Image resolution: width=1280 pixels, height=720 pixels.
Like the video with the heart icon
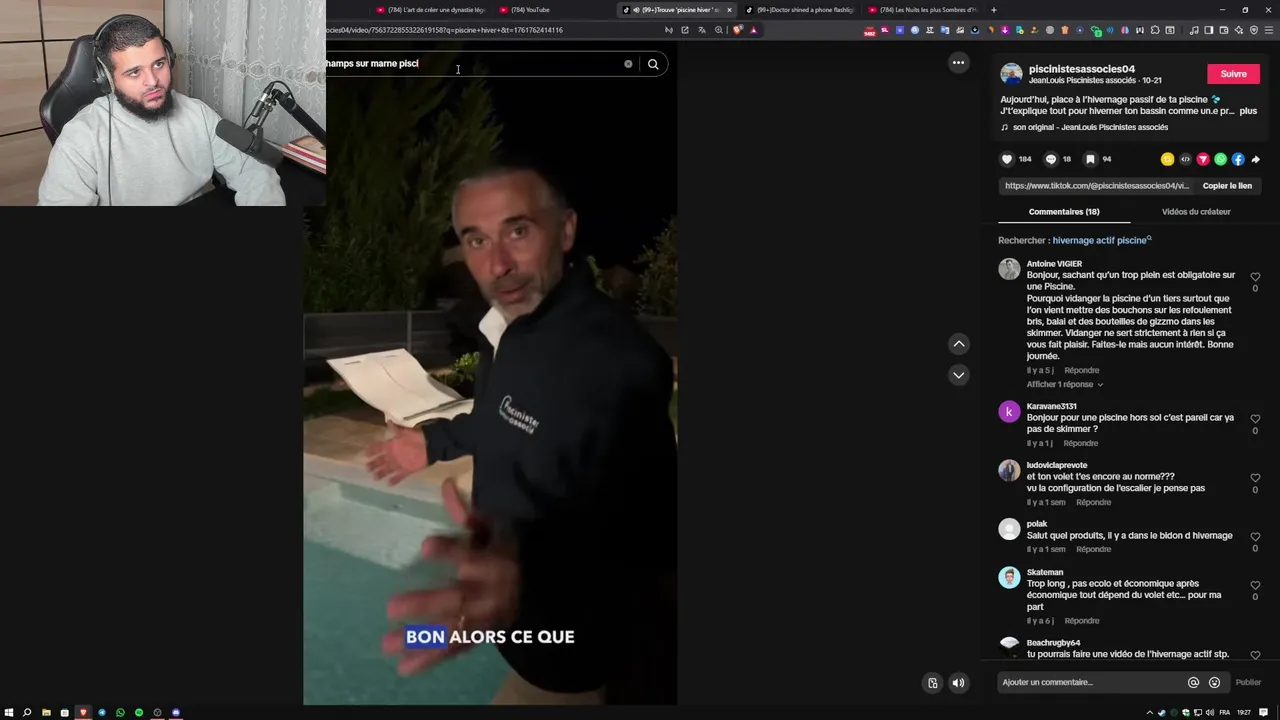1007,159
